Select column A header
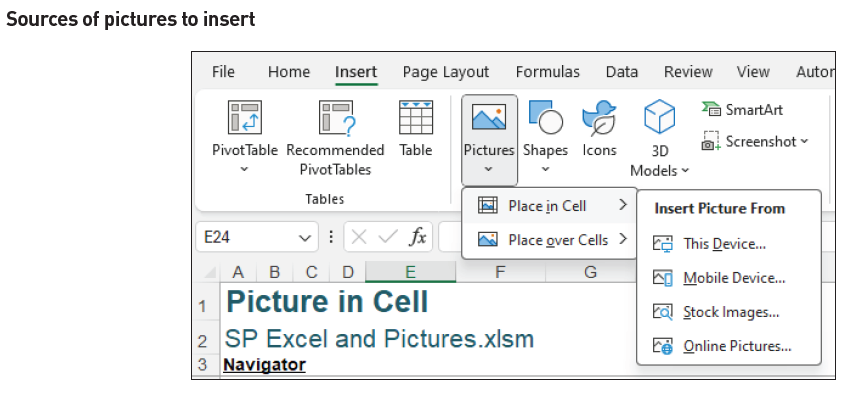 (238, 272)
